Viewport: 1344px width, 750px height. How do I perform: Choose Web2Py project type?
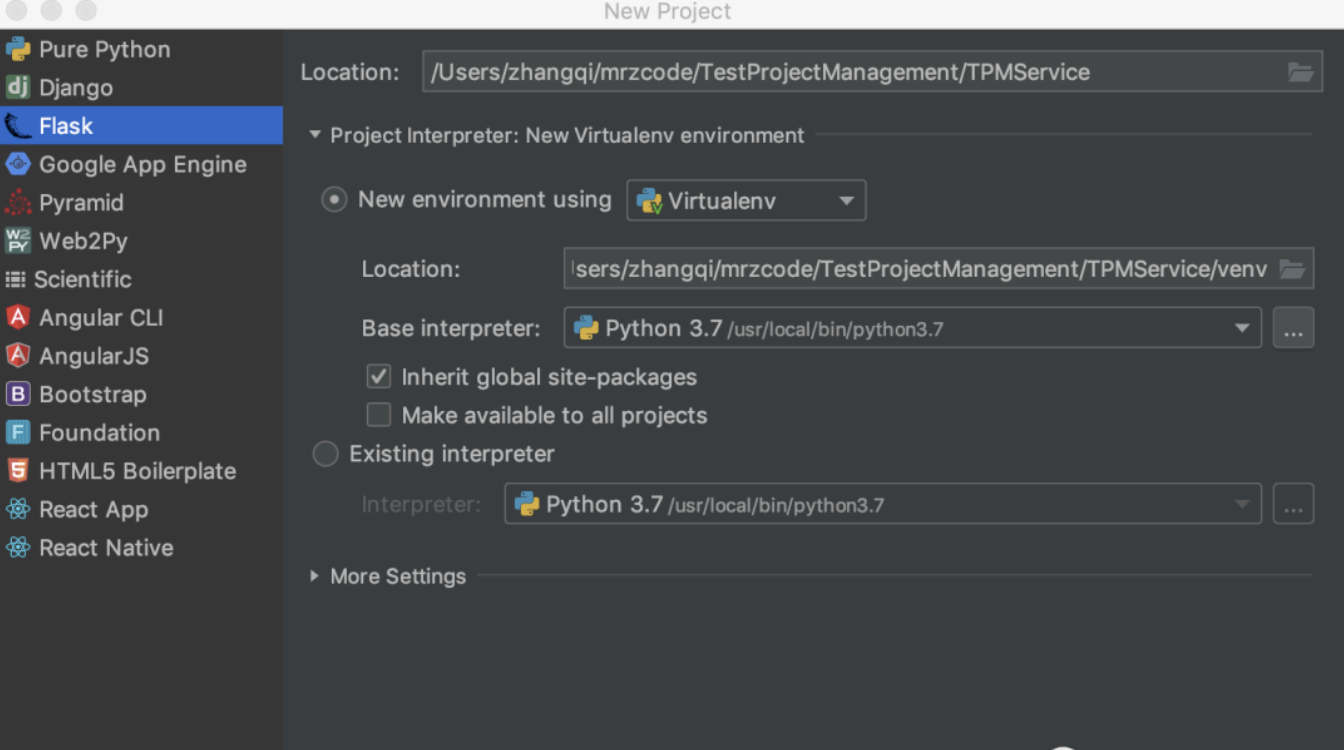141,241
